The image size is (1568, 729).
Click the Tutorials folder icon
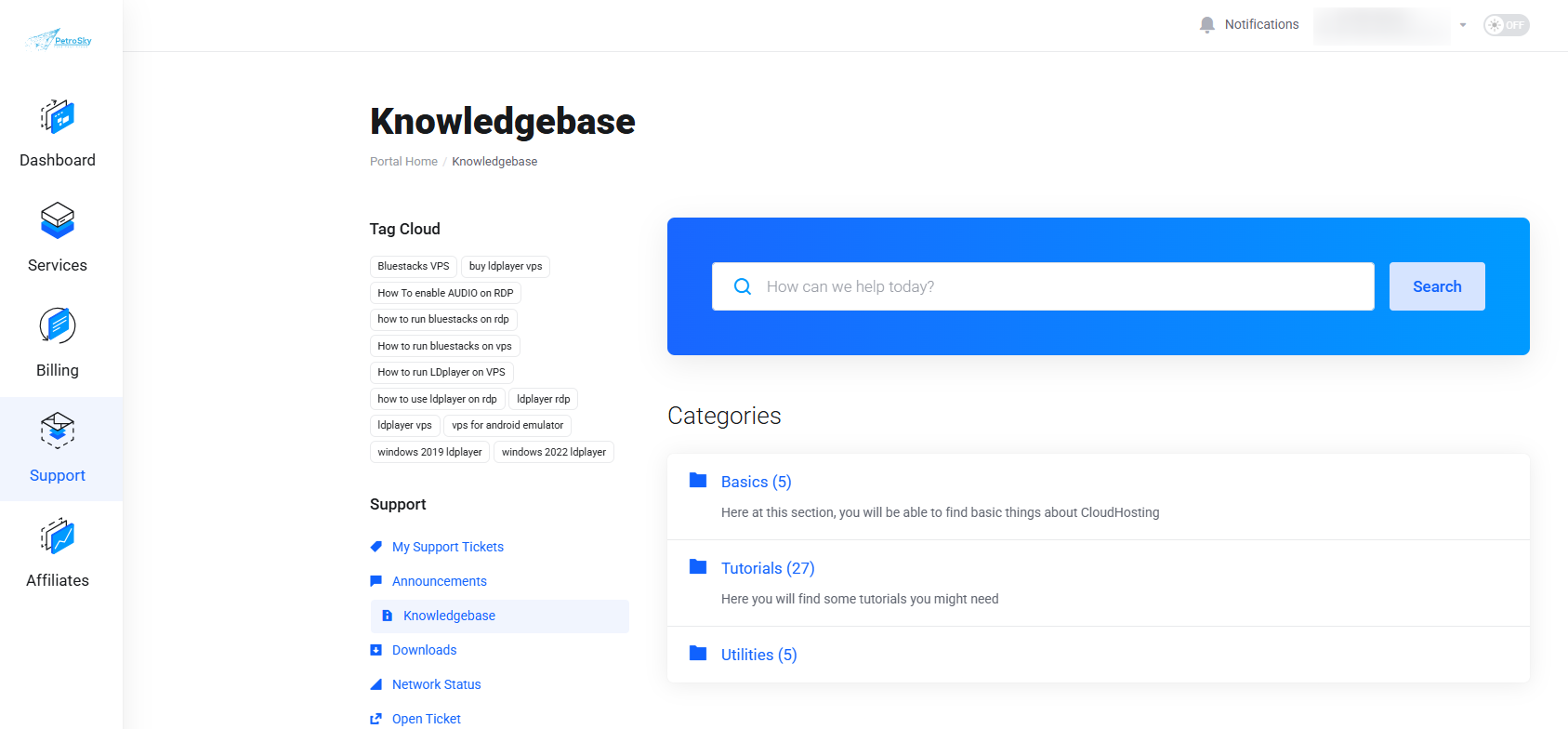tap(698, 567)
